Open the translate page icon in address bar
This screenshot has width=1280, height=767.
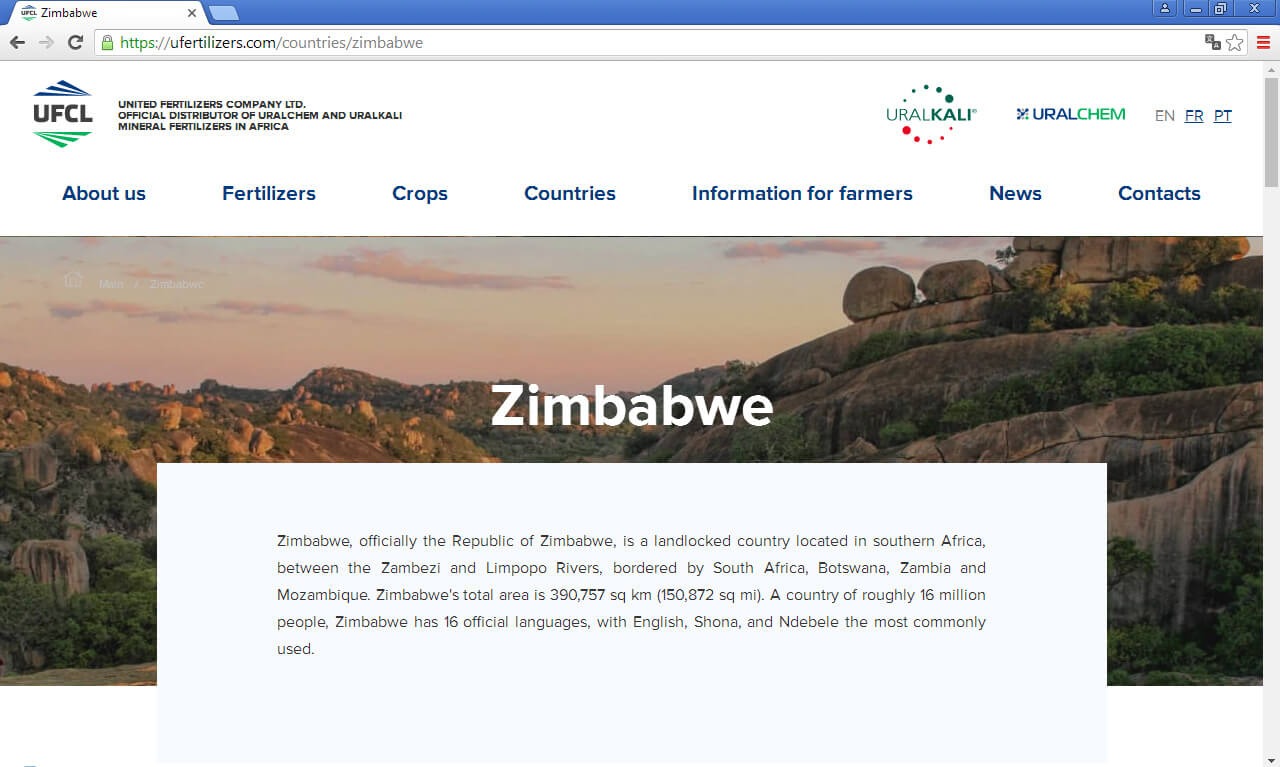coord(1212,42)
